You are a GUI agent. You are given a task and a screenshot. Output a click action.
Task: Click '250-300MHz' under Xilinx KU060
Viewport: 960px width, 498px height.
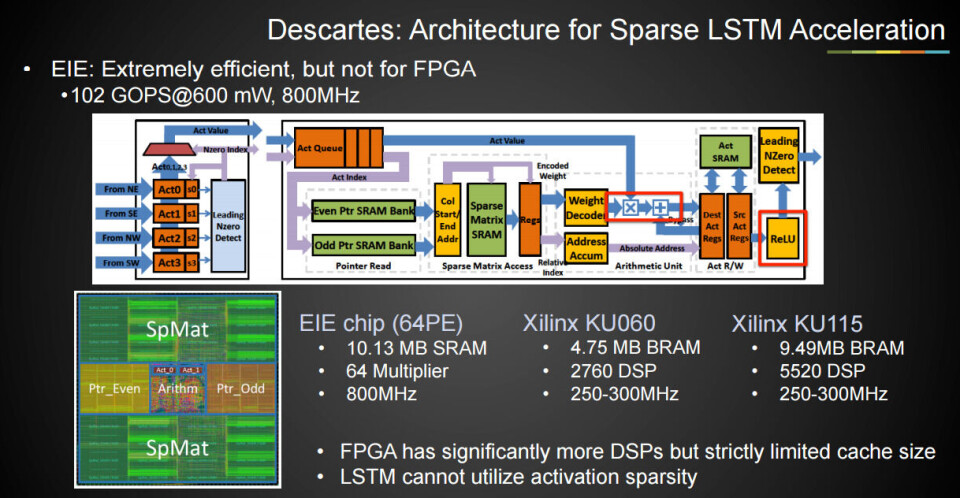tap(624, 394)
